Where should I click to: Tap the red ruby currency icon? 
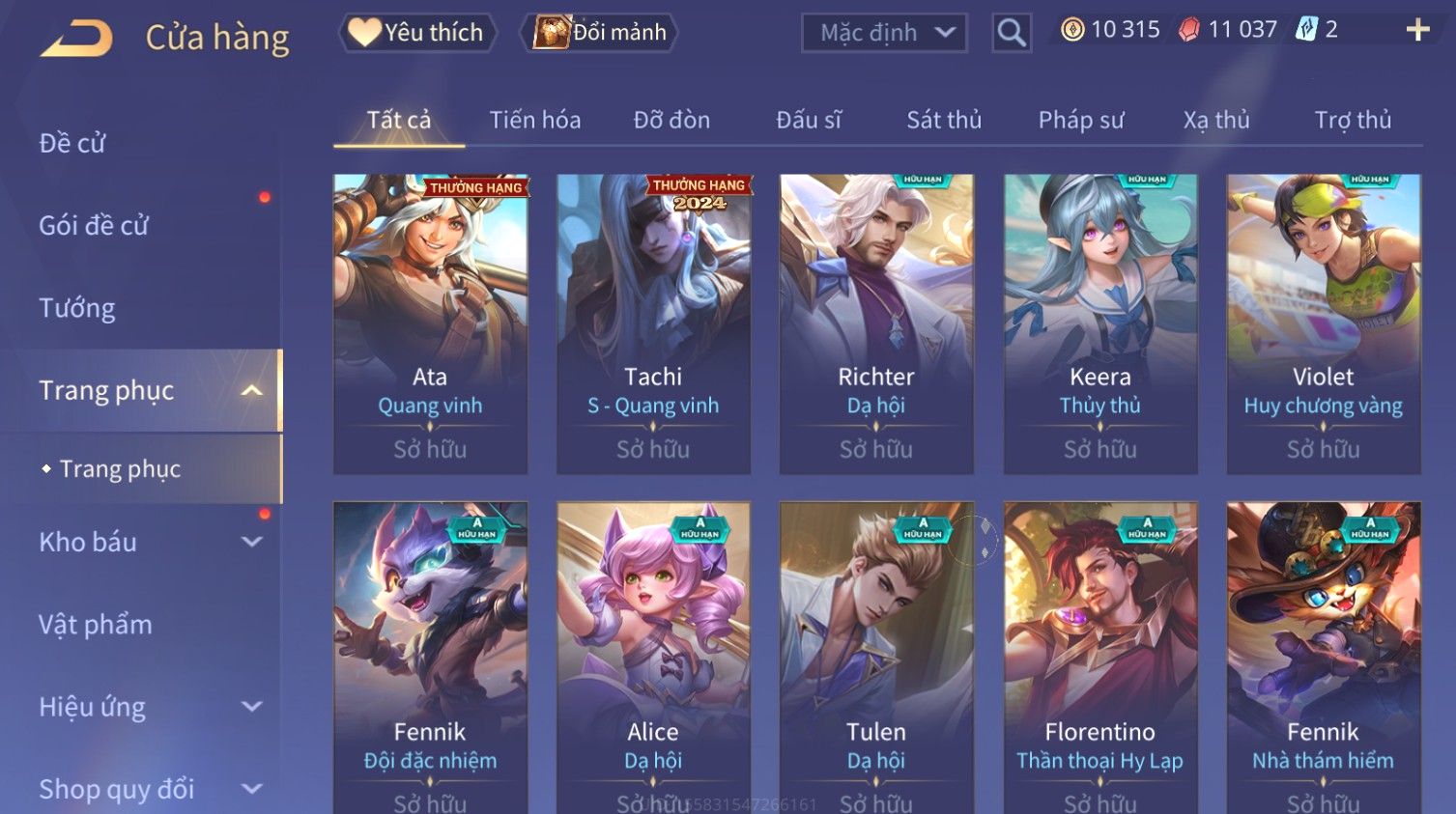click(x=1189, y=30)
